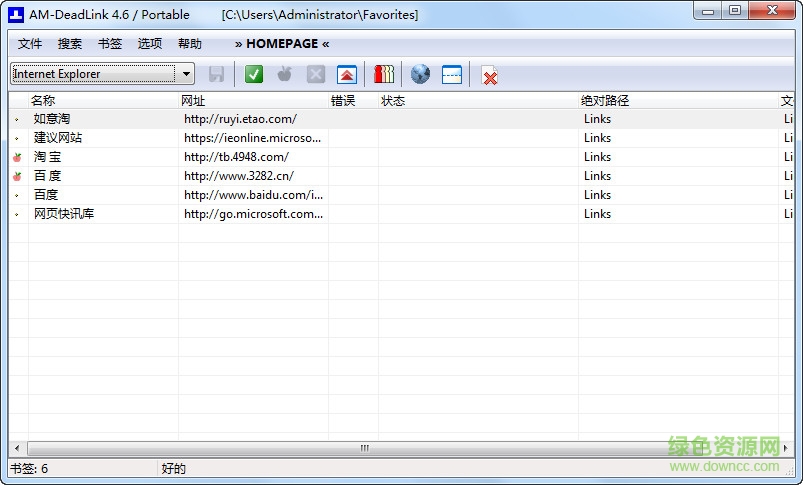Click the » HOMEPAGE « link

(282, 44)
